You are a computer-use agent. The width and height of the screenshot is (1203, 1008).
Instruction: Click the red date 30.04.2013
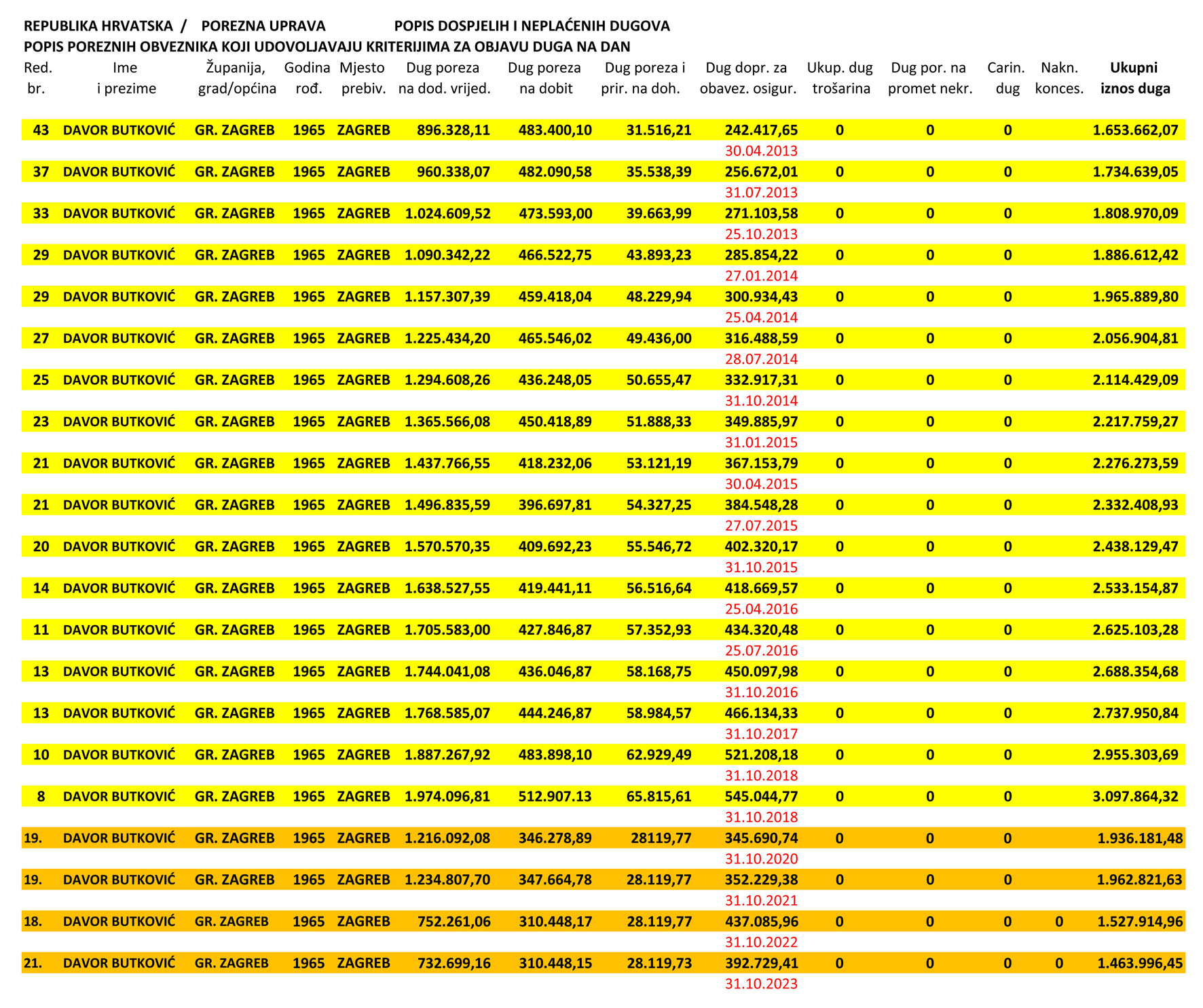[x=761, y=151]
